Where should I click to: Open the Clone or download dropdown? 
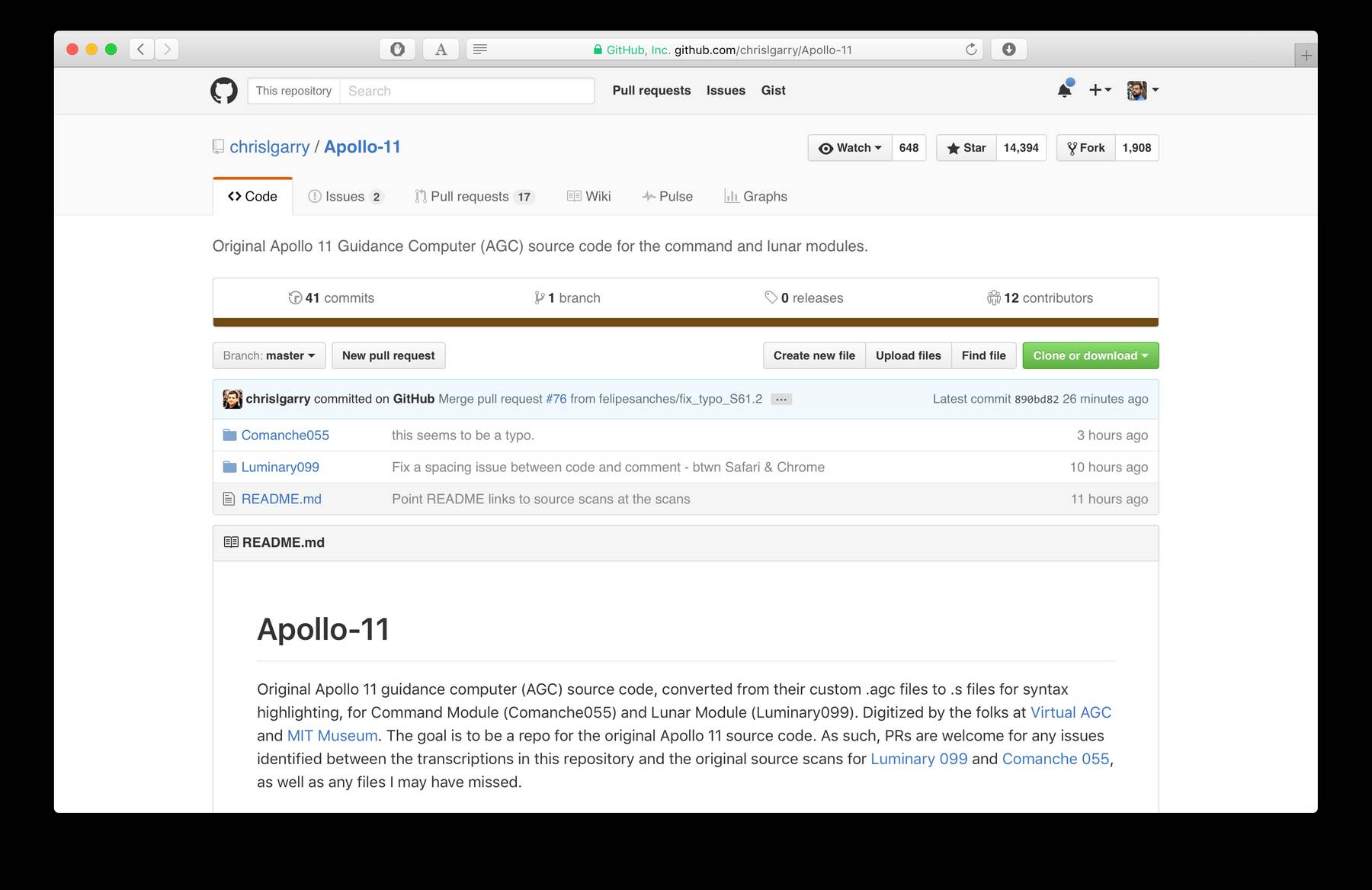[1090, 355]
